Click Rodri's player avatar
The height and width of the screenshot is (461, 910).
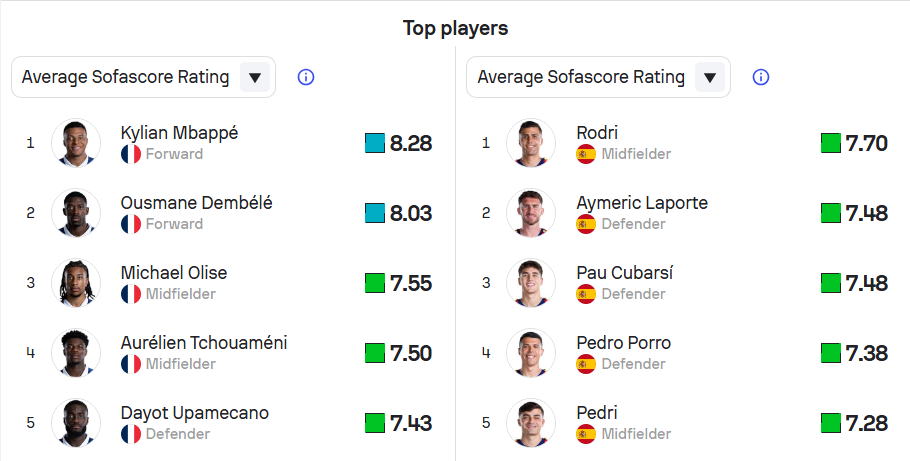(x=531, y=143)
